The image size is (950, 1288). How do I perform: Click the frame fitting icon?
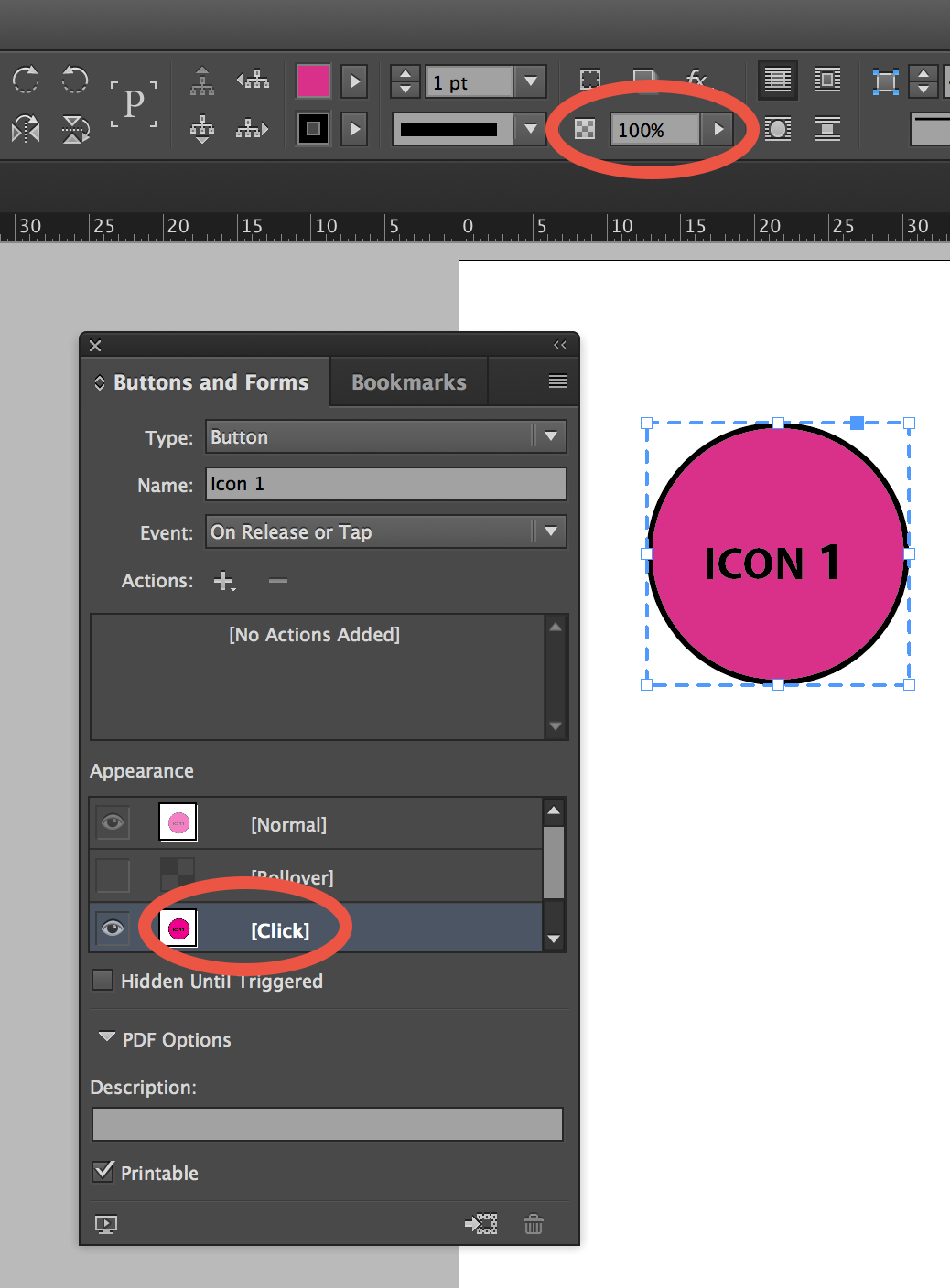point(885,81)
